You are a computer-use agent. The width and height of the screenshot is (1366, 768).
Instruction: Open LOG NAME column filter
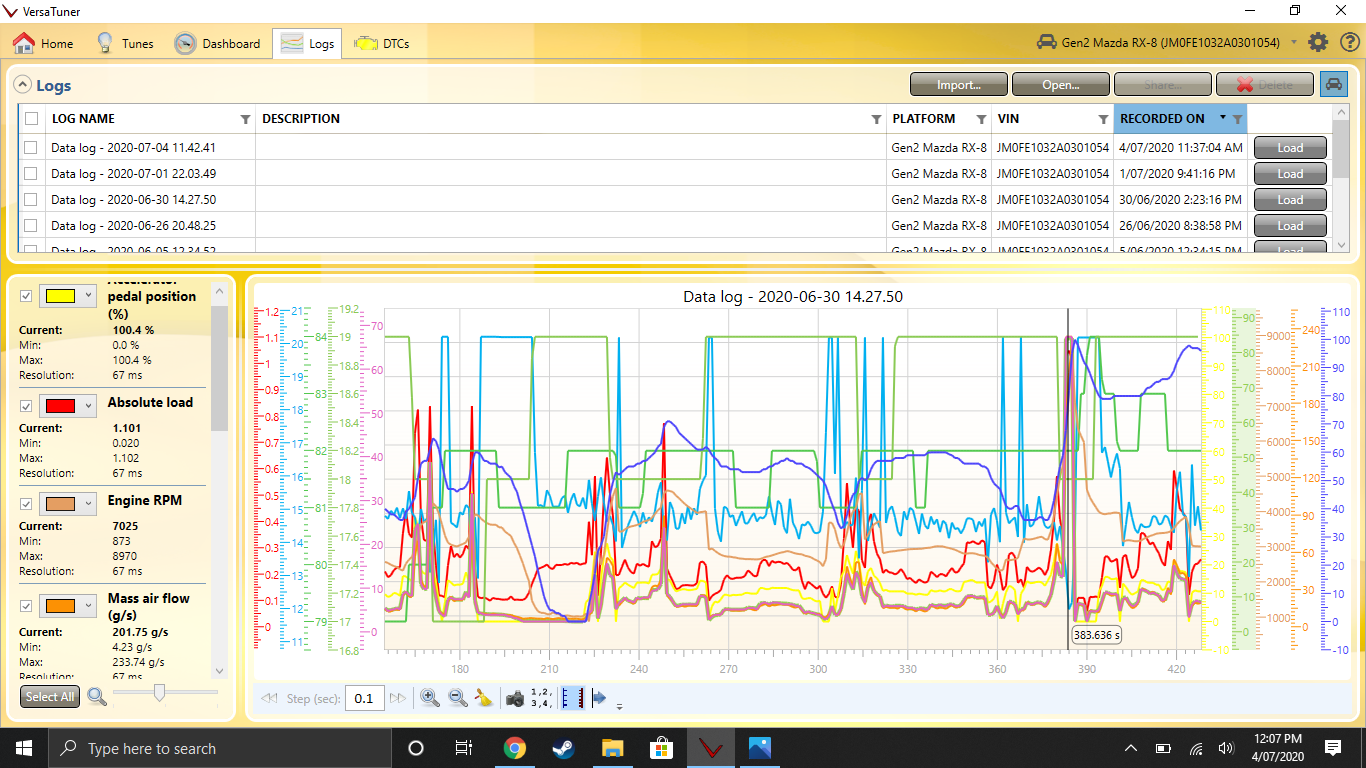(245, 119)
